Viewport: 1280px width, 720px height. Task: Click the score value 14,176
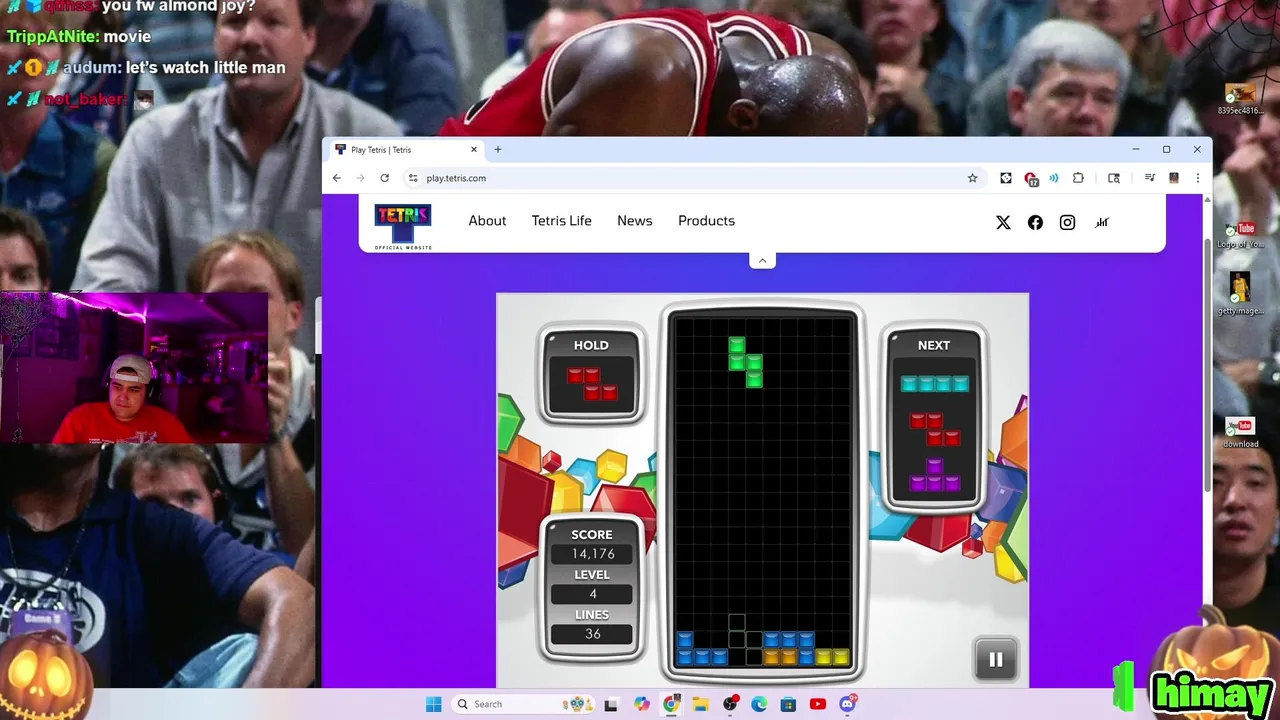[x=592, y=554]
